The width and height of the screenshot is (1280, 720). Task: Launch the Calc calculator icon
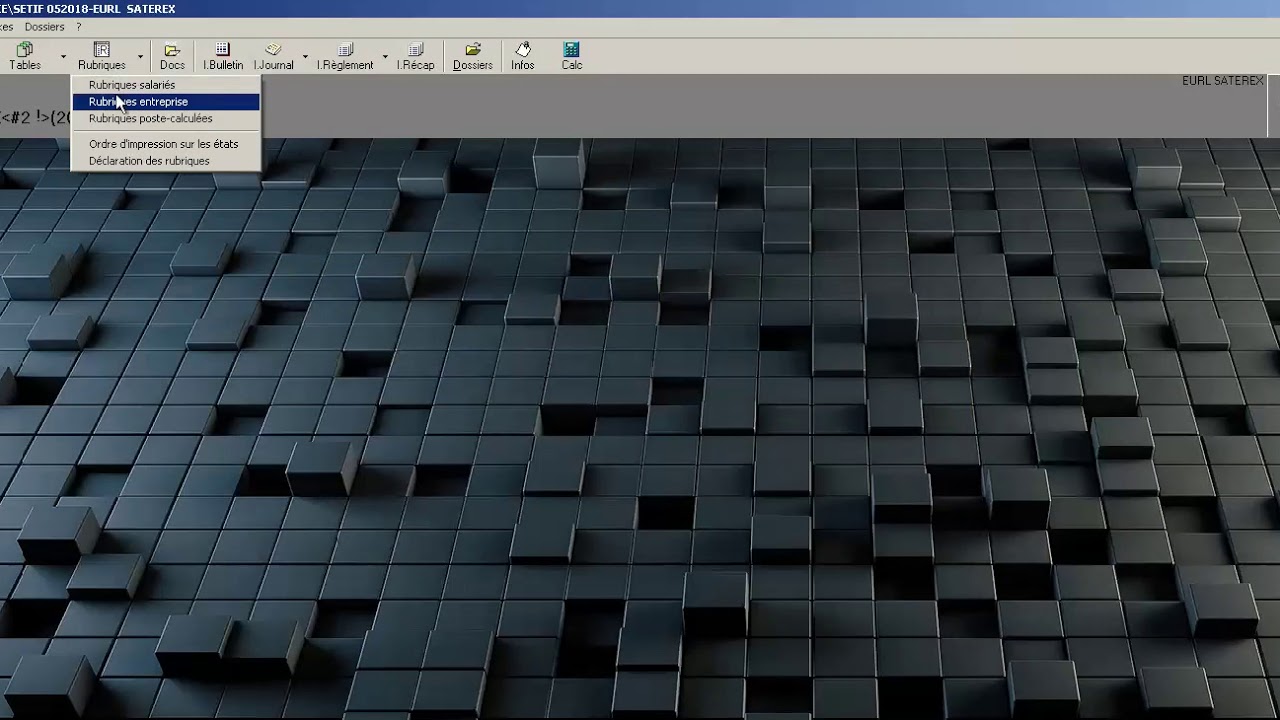click(x=572, y=56)
